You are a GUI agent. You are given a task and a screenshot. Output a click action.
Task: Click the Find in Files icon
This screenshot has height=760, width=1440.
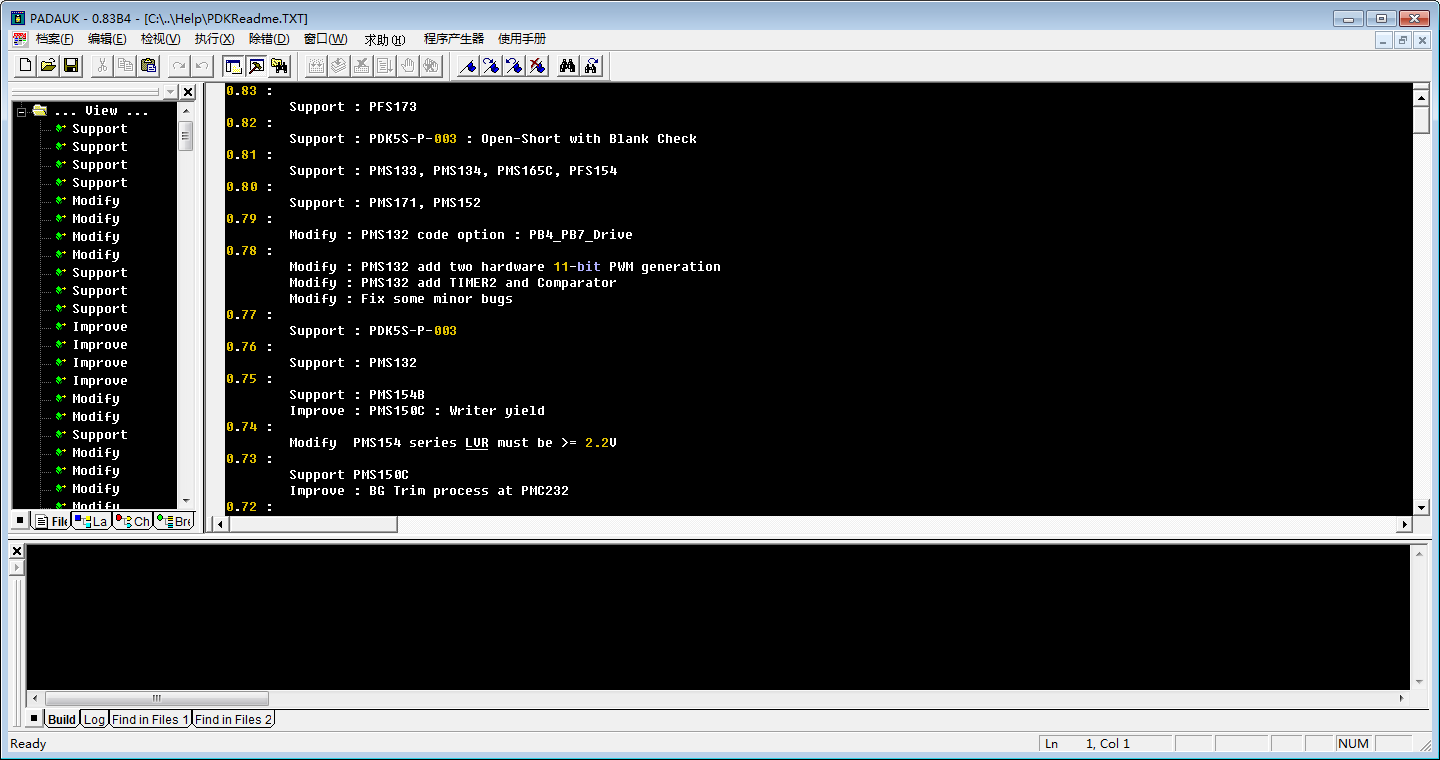[x=591, y=65]
